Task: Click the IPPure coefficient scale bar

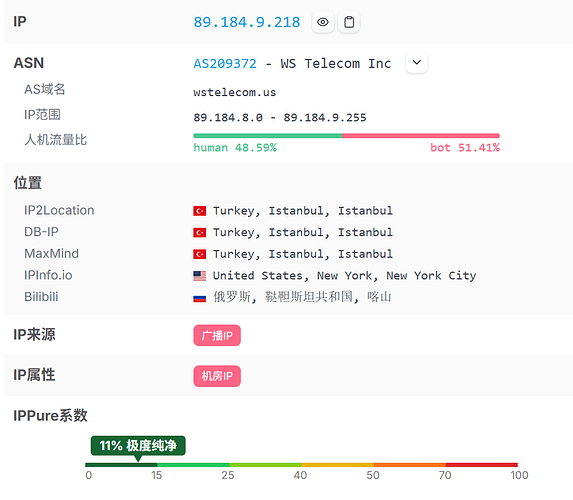Action: tap(301, 465)
